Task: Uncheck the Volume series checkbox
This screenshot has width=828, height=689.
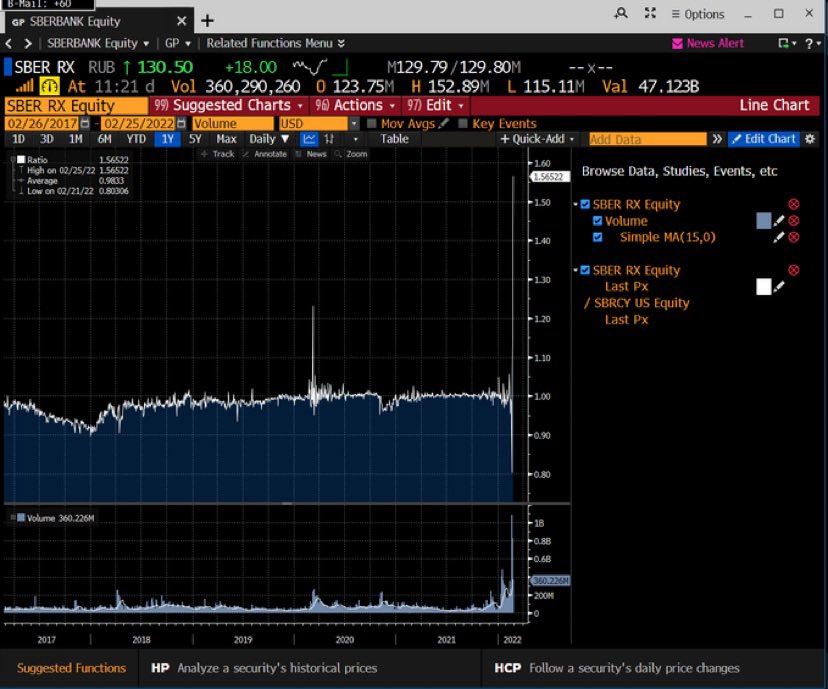Action: pyautogui.click(x=597, y=221)
